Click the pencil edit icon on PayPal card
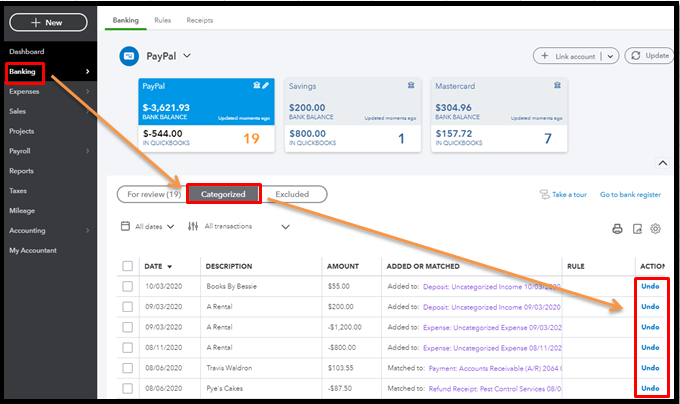 point(265,86)
